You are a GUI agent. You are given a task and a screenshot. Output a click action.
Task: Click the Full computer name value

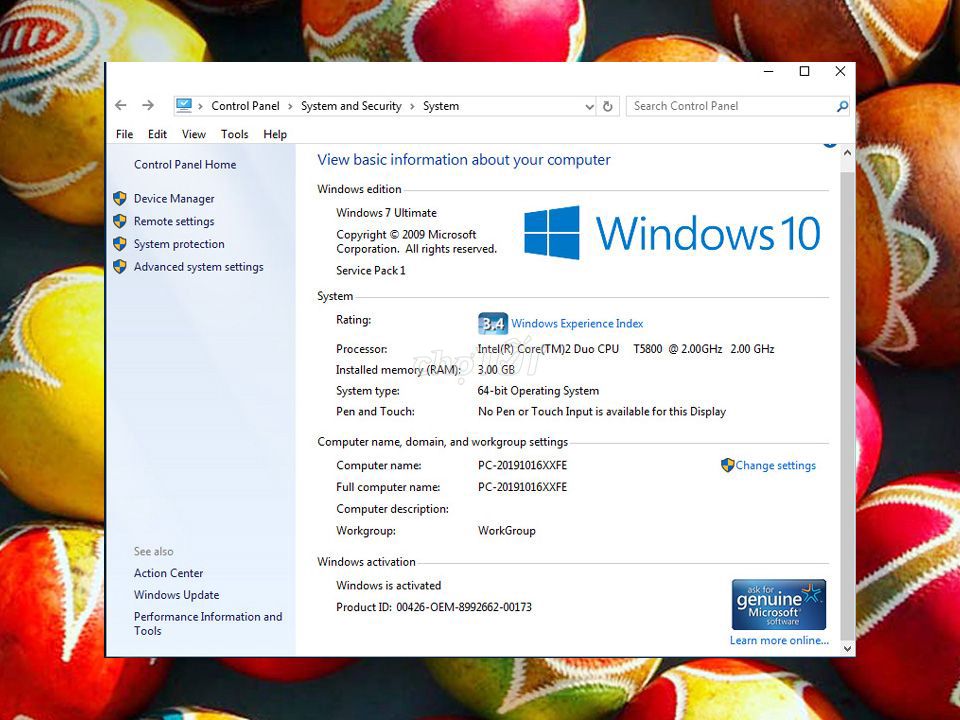pos(522,487)
